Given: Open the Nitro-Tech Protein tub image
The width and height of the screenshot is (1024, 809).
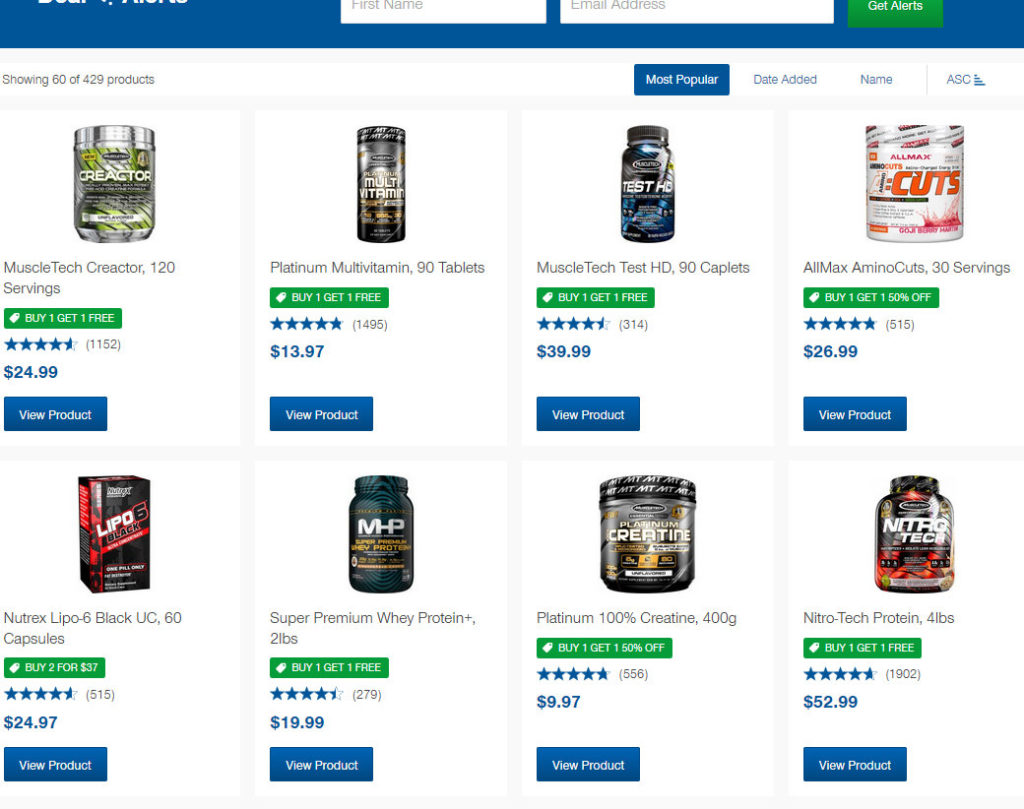Looking at the screenshot, I should (914, 534).
